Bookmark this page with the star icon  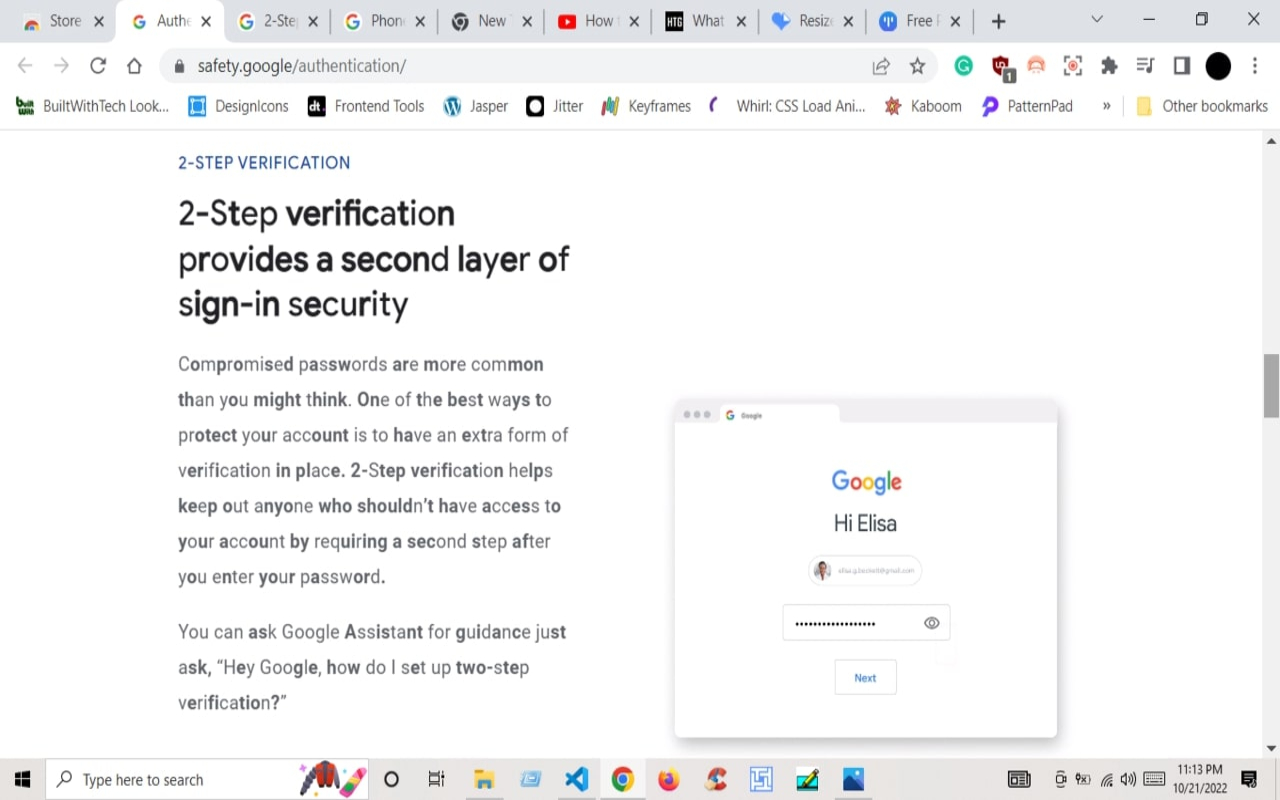click(917, 66)
